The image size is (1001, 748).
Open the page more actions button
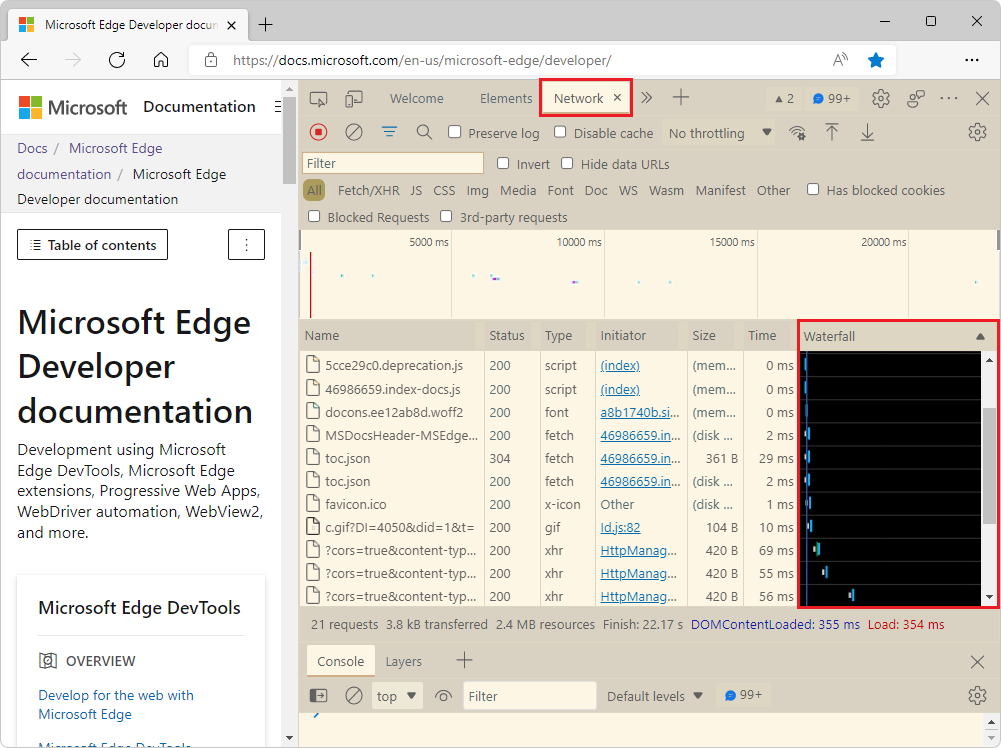click(x=246, y=244)
